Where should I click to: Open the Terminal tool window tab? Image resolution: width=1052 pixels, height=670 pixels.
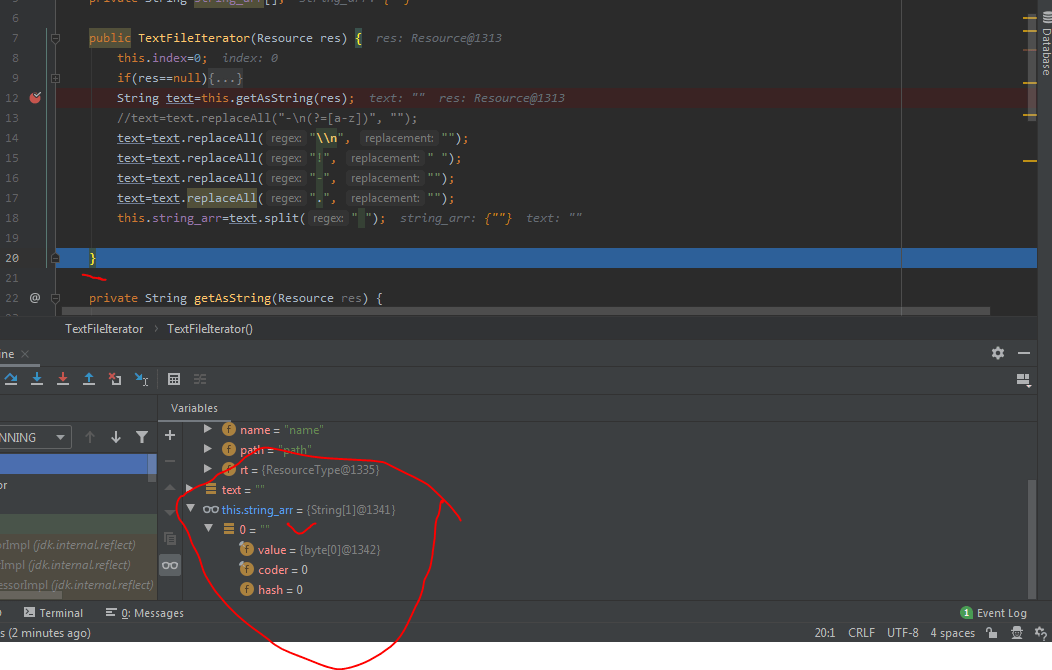pyautogui.click(x=54, y=612)
